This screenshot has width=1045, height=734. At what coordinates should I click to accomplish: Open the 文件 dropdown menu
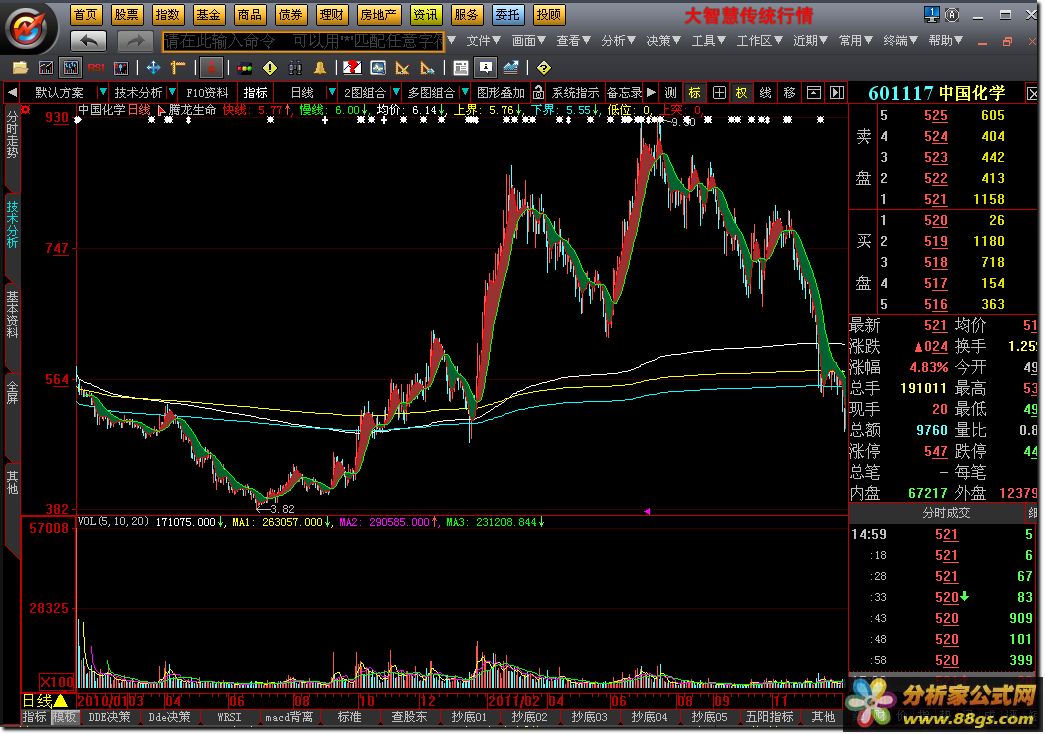coord(483,41)
